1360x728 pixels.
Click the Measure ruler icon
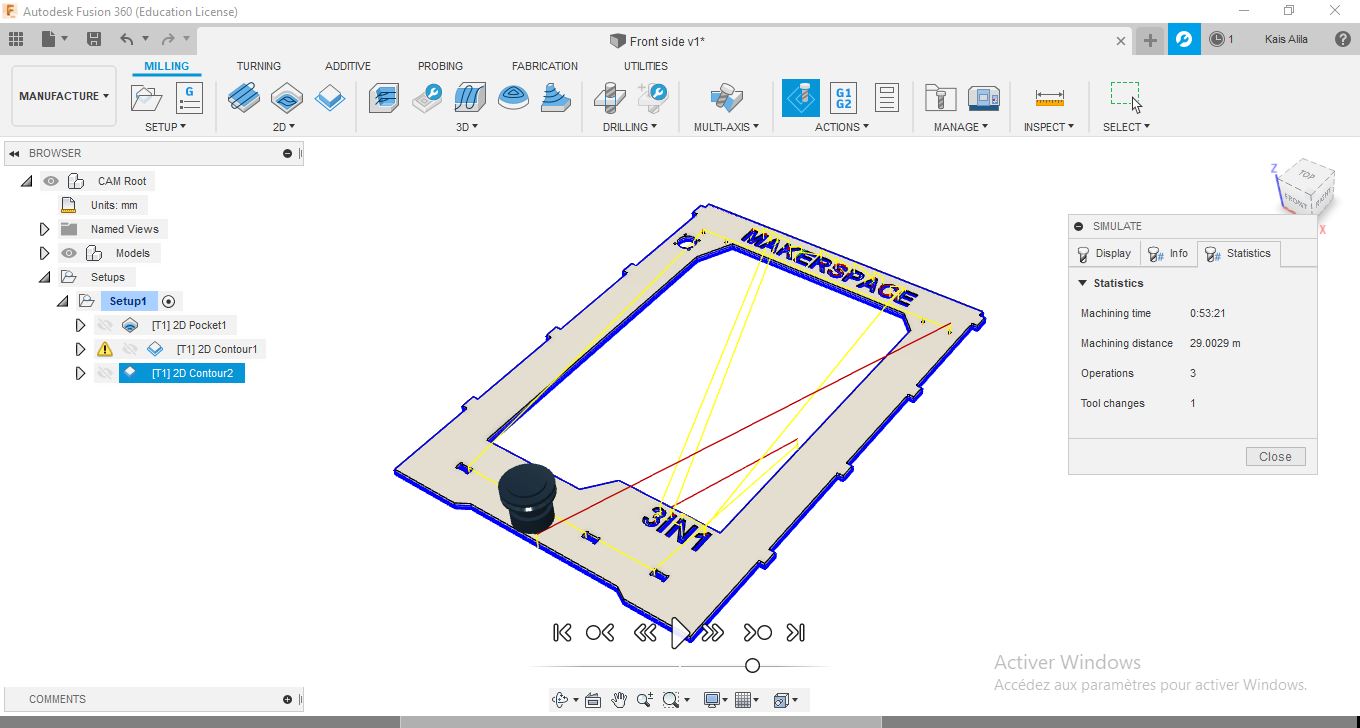coord(1049,97)
